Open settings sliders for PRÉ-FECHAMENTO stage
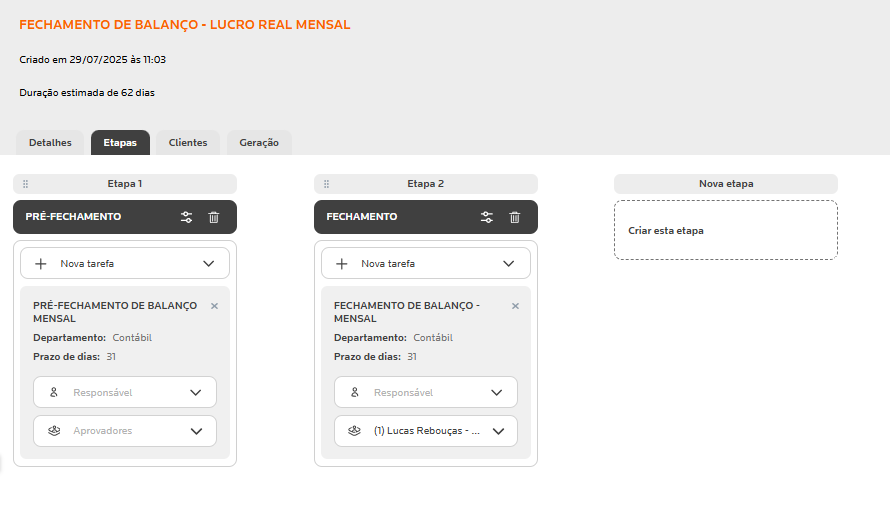This screenshot has height=515, width=890. tap(186, 217)
